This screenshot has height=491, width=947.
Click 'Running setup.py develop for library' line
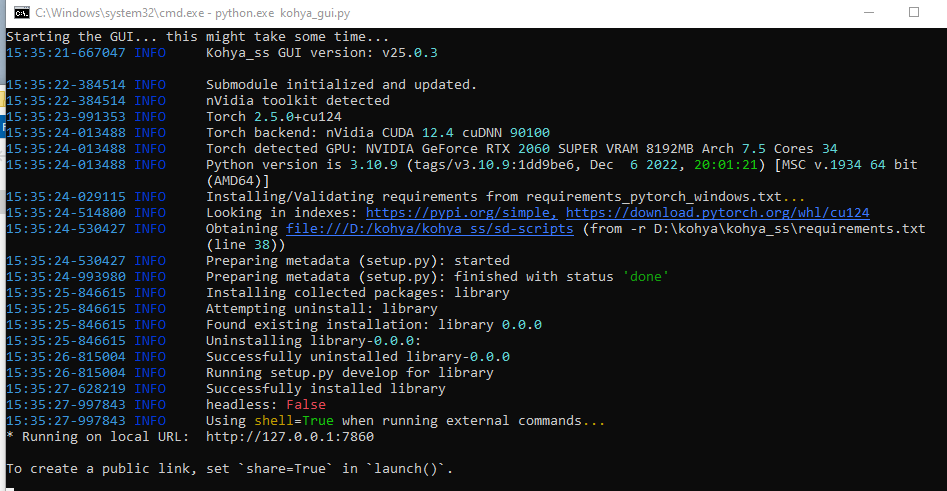click(350, 373)
